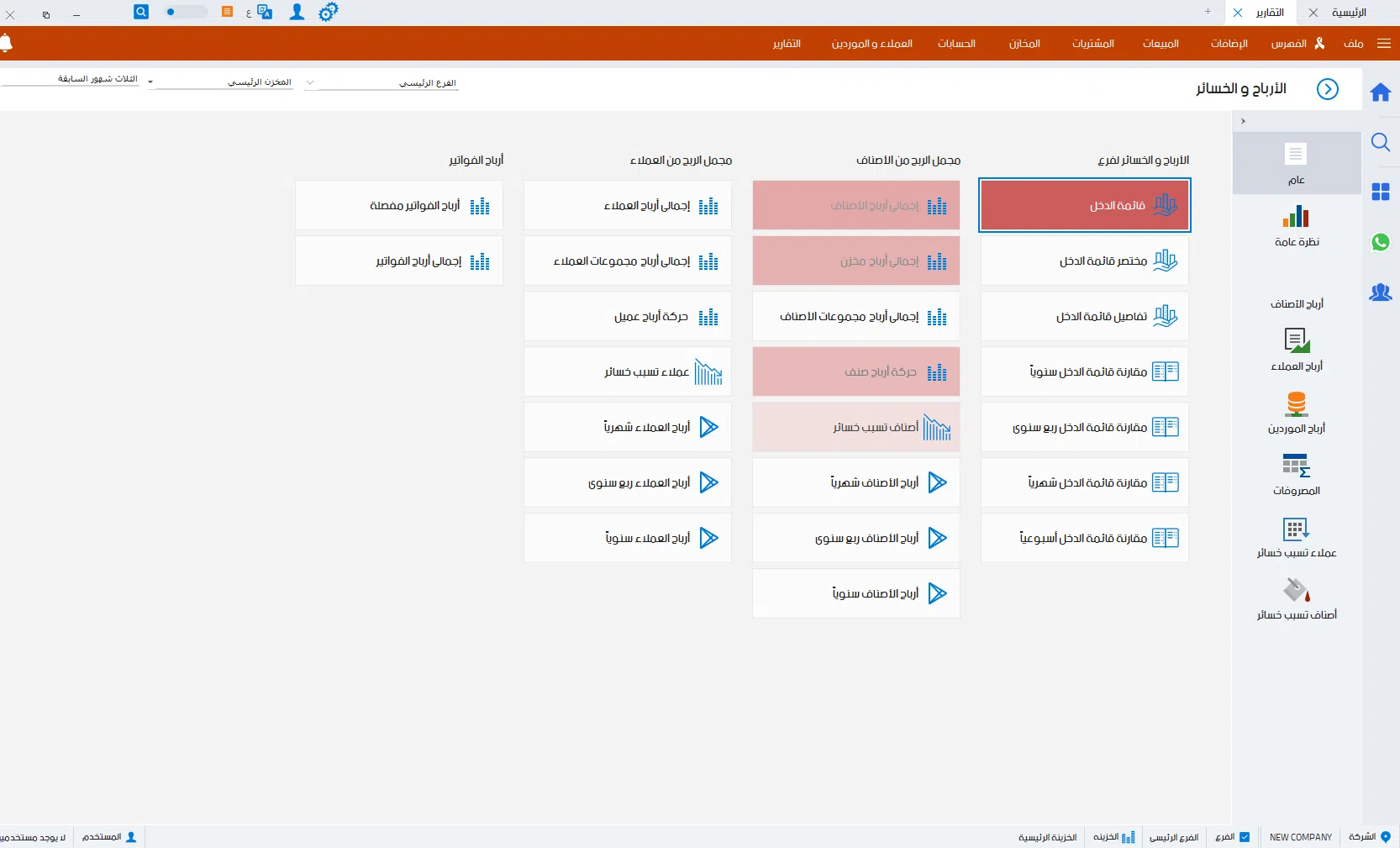Click the notification bell icon
Viewport: 1400px width, 848px height.
click(6, 43)
